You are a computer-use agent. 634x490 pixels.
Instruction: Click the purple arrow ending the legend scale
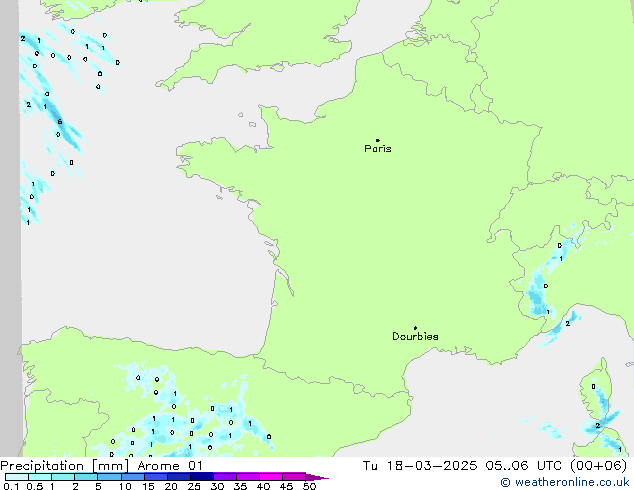coord(317,477)
